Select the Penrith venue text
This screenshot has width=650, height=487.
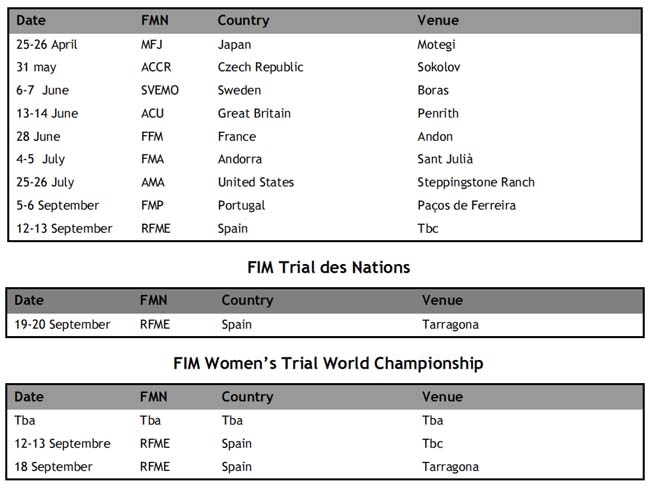pyautogui.click(x=438, y=114)
